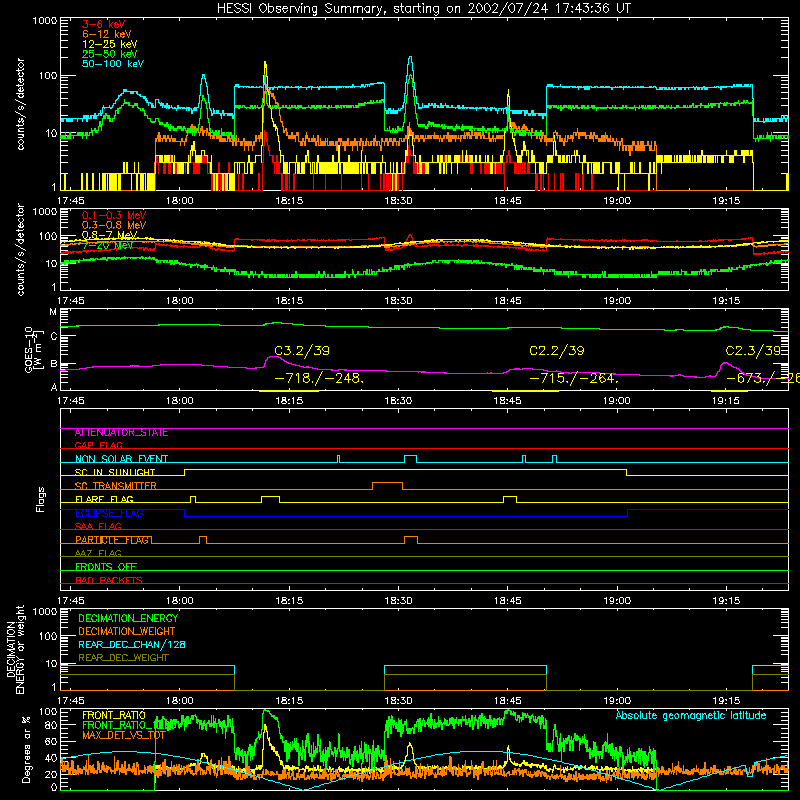The height and width of the screenshot is (800, 800).
Task: Select the GAP_FLAG label
Action: (98, 445)
